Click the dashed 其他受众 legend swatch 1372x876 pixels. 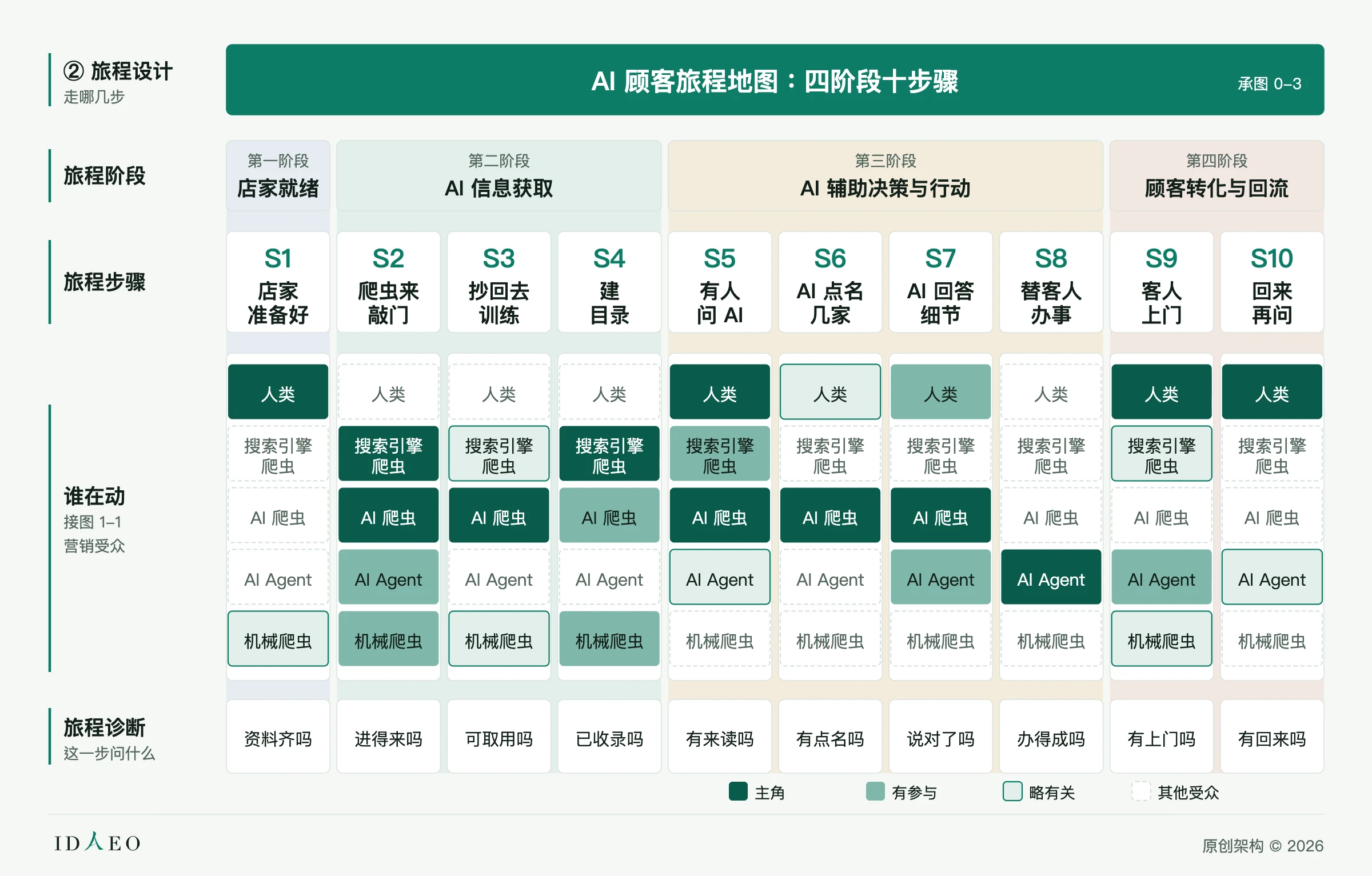point(1141,791)
